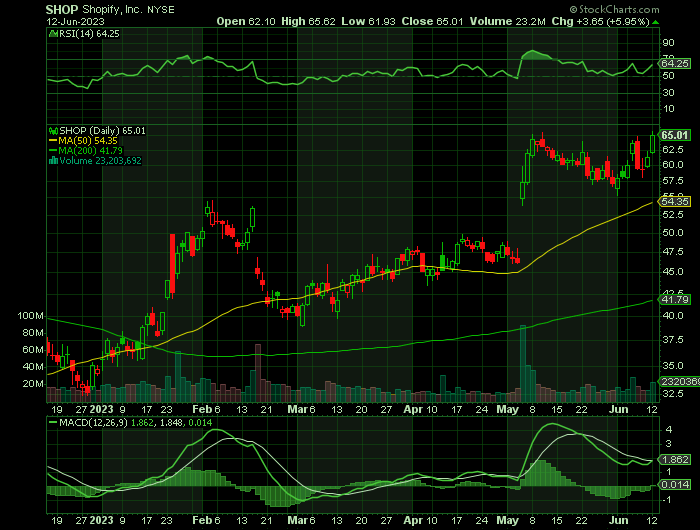Click the Jun label under the MACD panel

[x=619, y=521]
